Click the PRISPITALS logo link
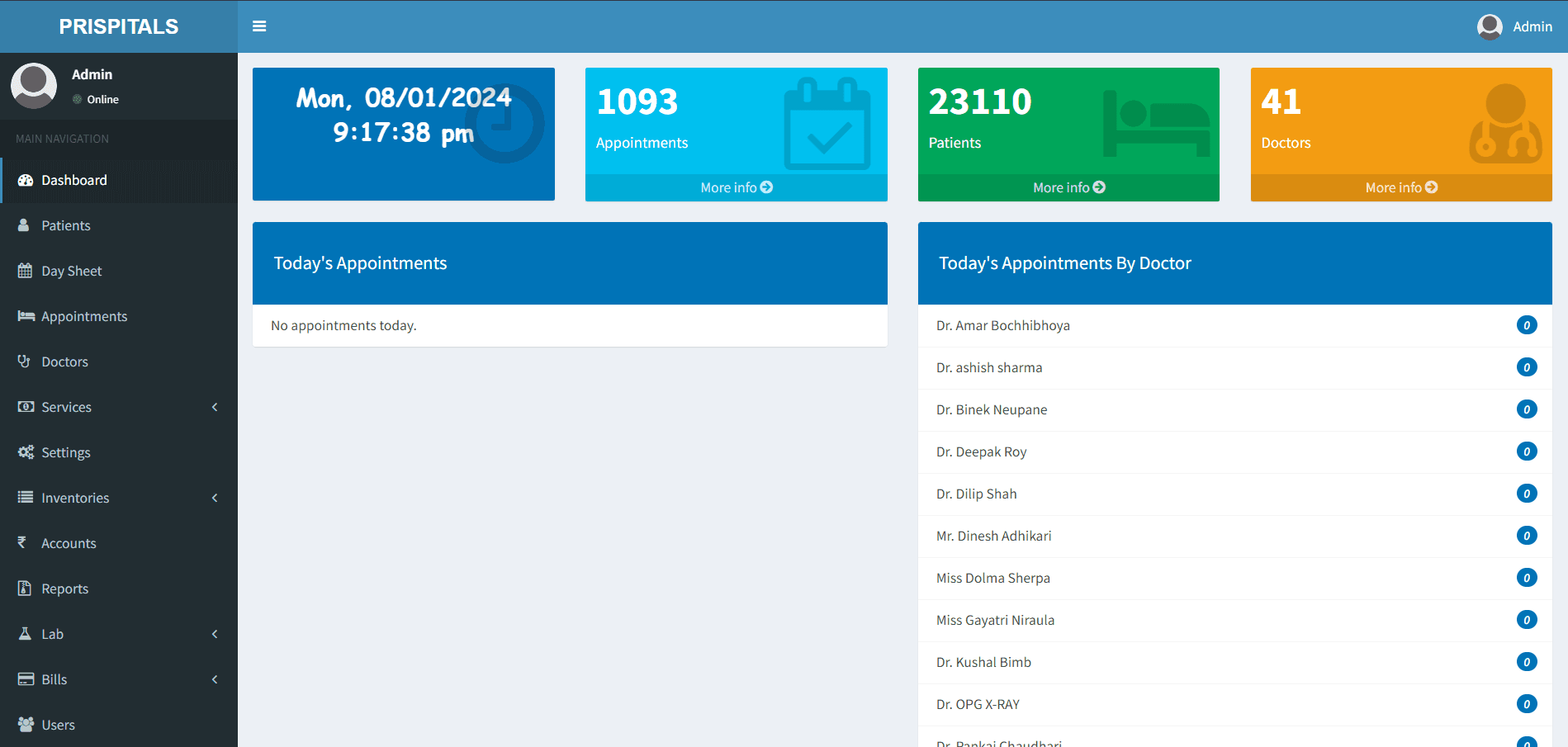The image size is (1568, 747). (119, 26)
